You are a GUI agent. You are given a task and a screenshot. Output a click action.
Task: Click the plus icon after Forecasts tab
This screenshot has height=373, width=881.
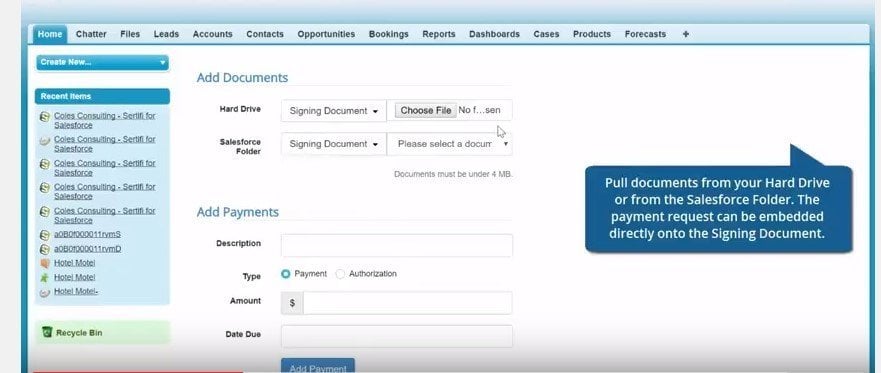point(685,34)
